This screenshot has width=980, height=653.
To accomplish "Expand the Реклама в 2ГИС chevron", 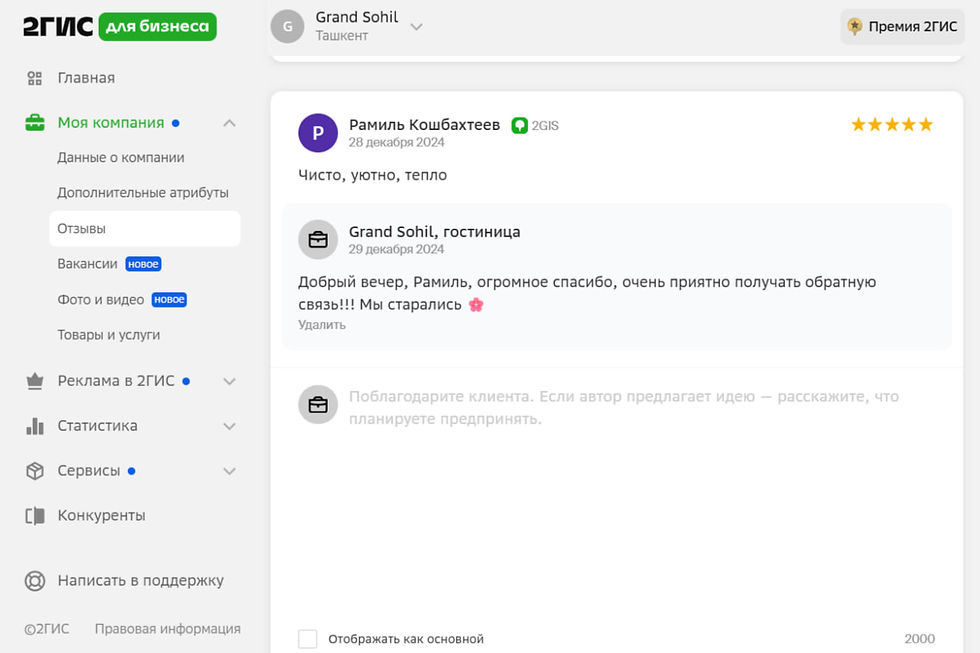I will pos(229,381).
